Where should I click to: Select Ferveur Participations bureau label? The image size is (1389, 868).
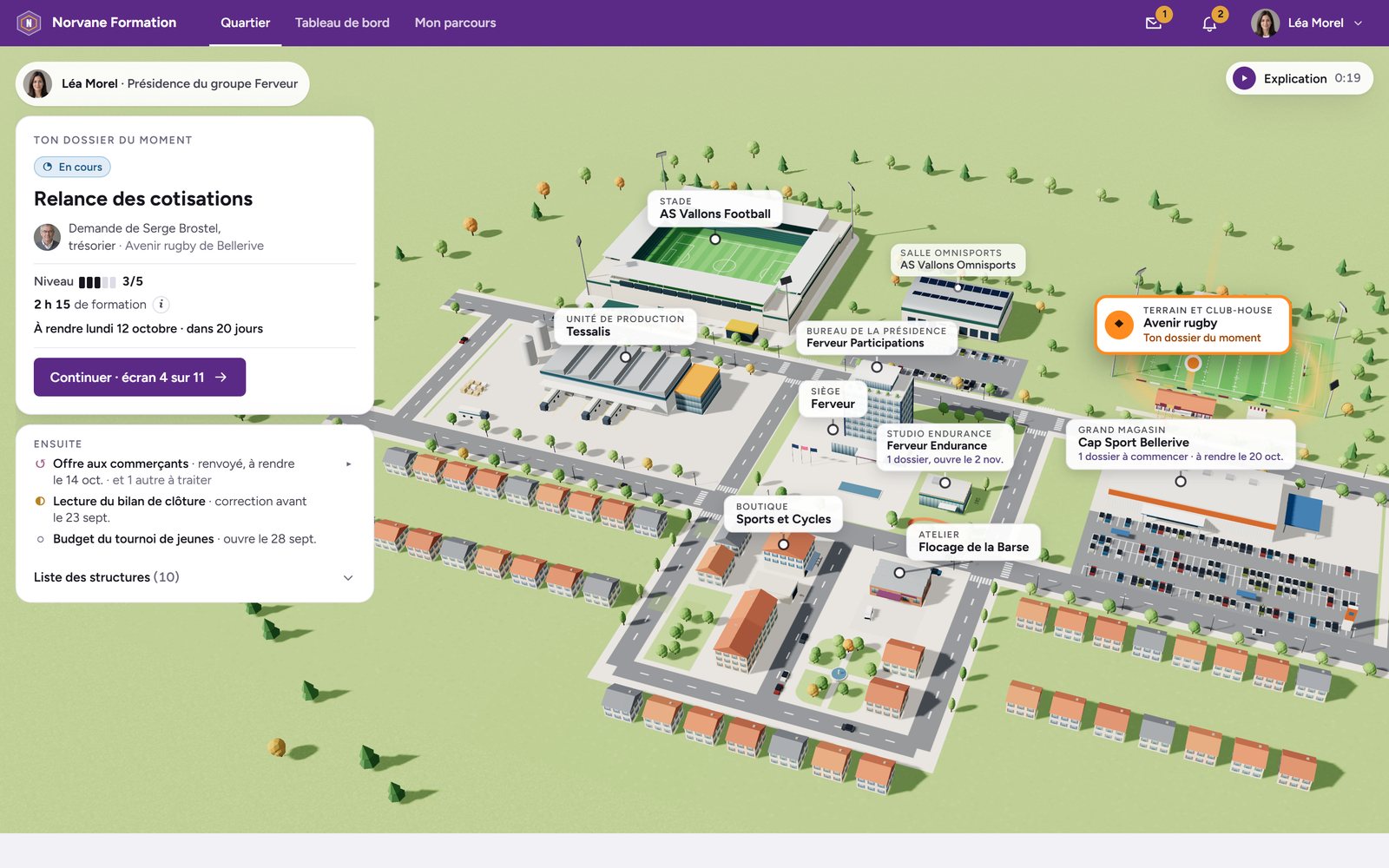(876, 338)
